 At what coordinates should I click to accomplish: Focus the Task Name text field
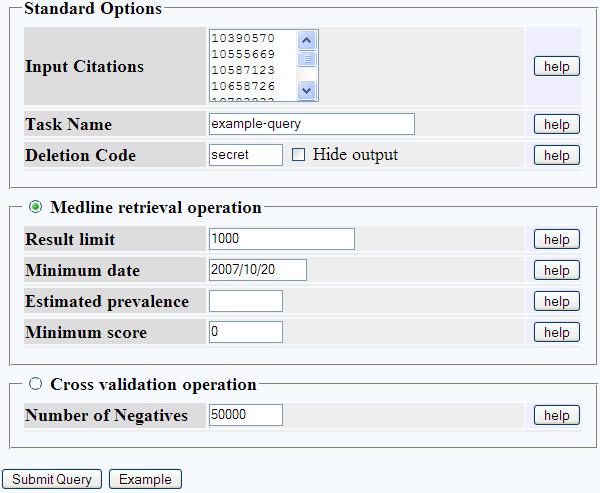311,124
